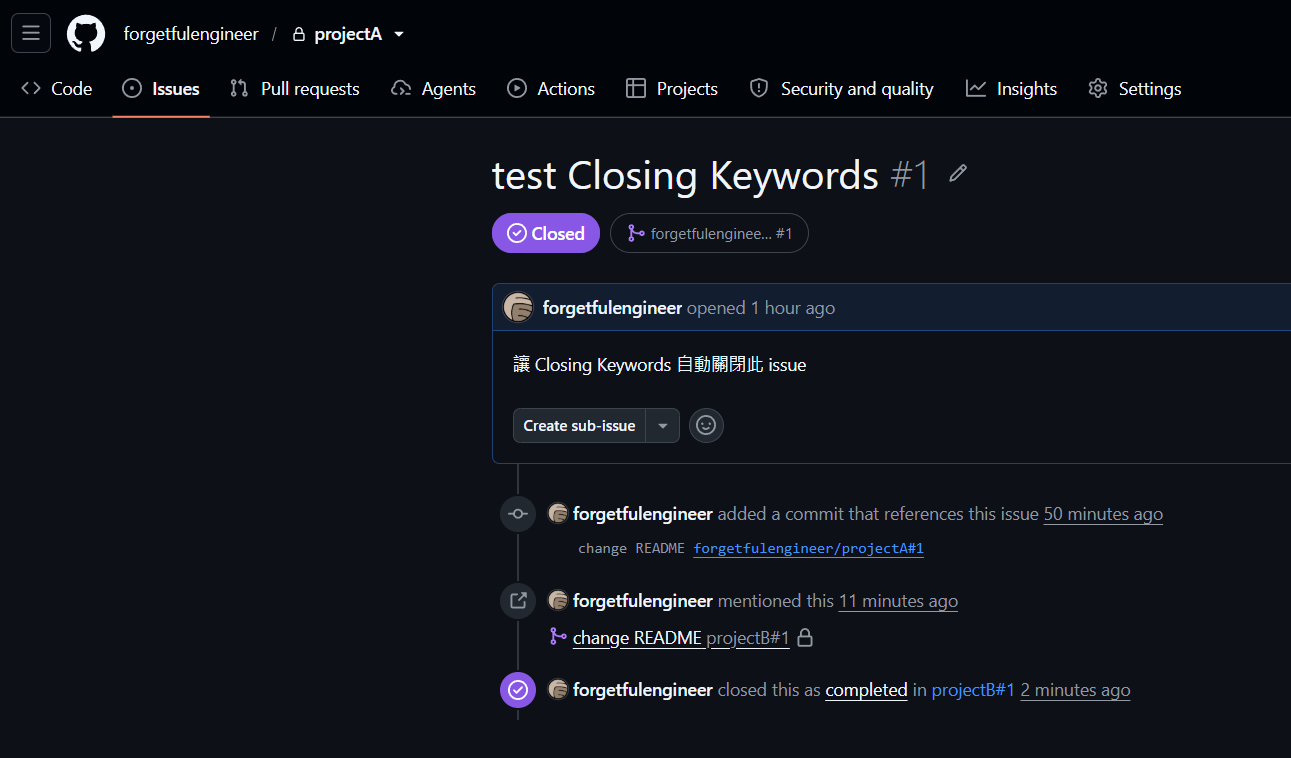The height and width of the screenshot is (758, 1291).
Task: Click the completed link in closing event
Action: pyautogui.click(x=866, y=690)
